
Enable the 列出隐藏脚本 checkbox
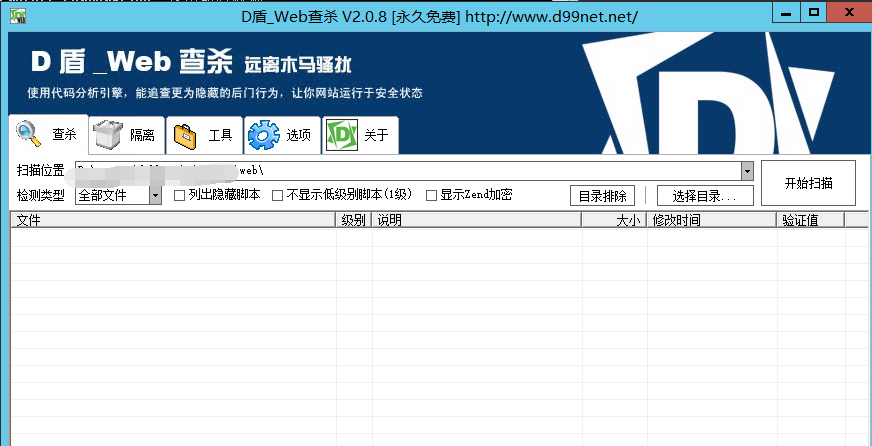[180, 196]
